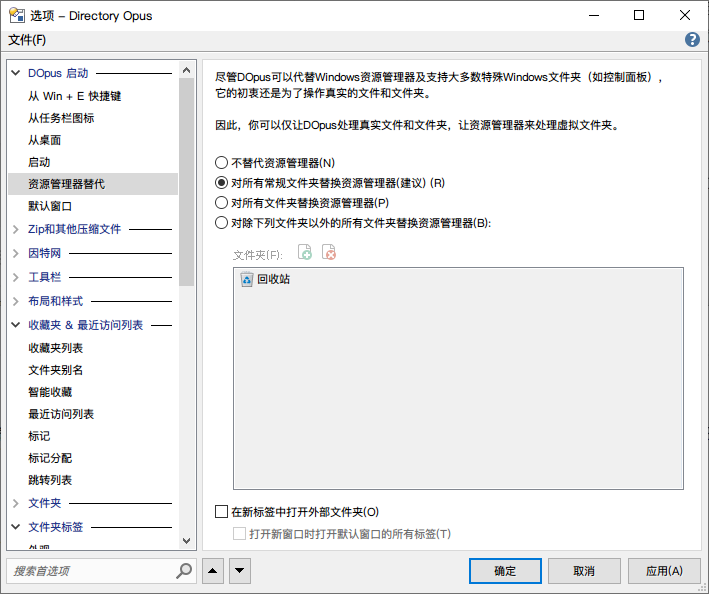Open 从任务栏图标 page
The width and height of the screenshot is (709, 594).
61,118
